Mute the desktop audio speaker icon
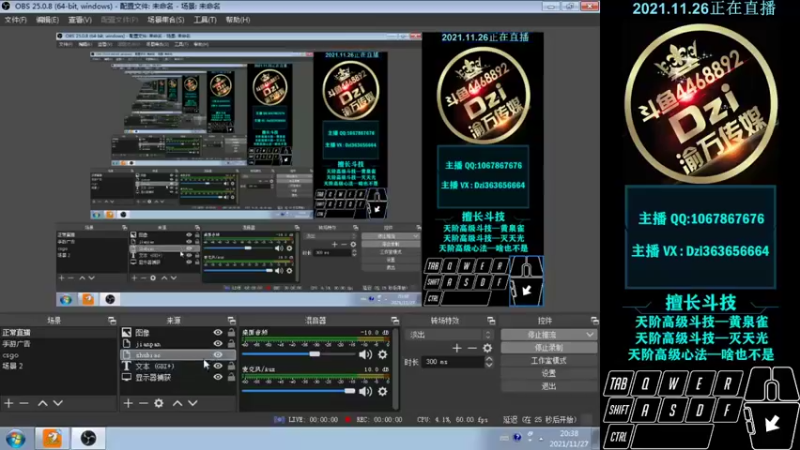 [365, 354]
